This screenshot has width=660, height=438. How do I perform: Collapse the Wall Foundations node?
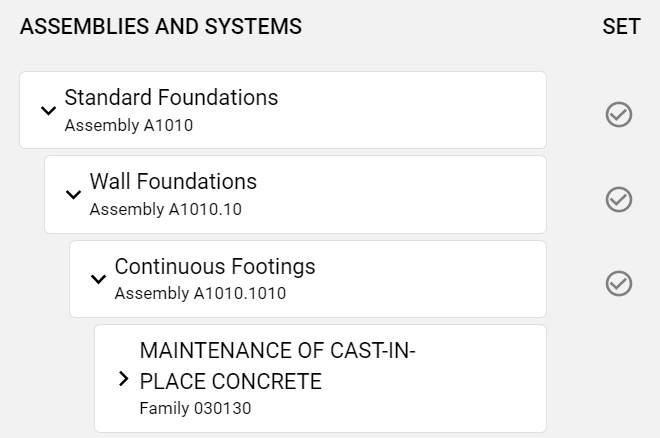coord(73,194)
